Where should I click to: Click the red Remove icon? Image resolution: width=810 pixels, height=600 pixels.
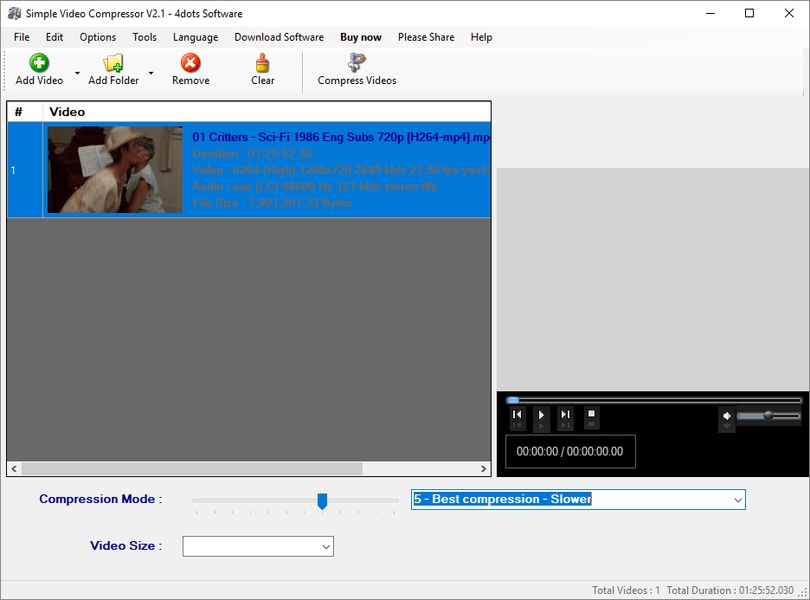190,63
